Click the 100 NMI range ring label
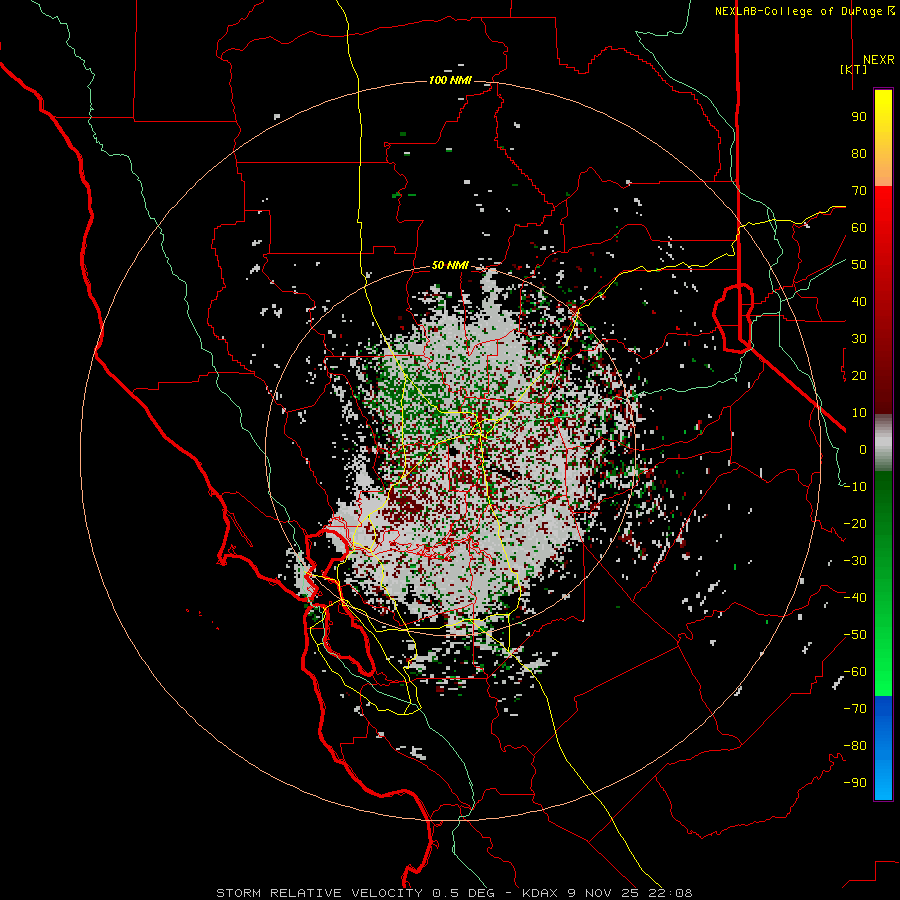Image resolution: width=900 pixels, height=900 pixels. click(450, 80)
